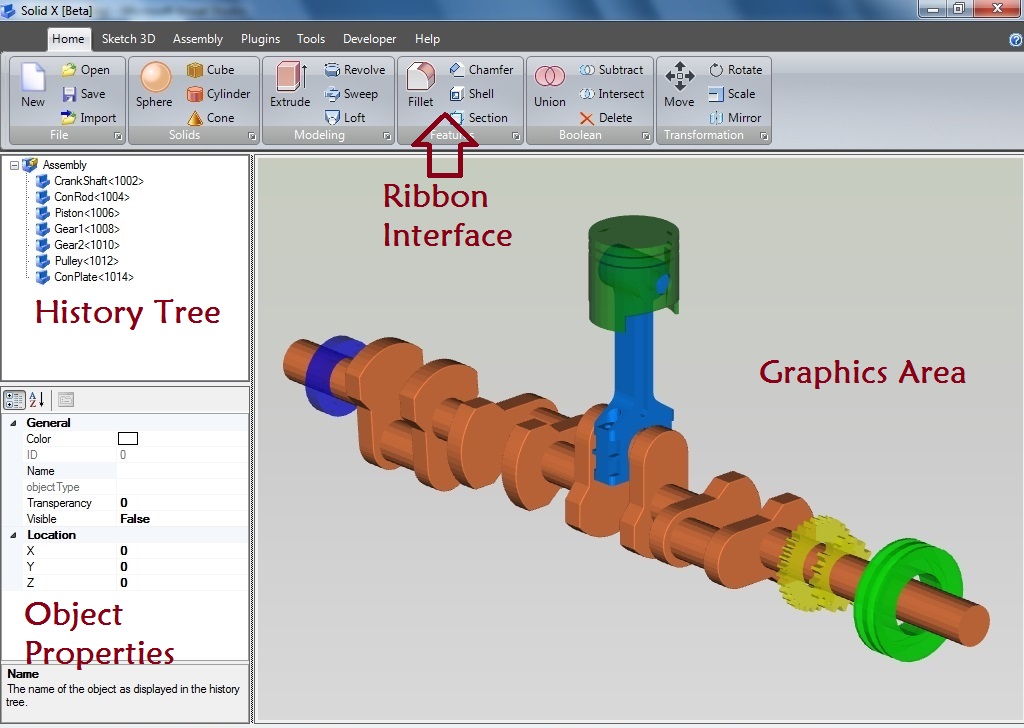Image resolution: width=1024 pixels, height=728 pixels.
Task: Open the Features group dialog launcher
Action: (516, 136)
